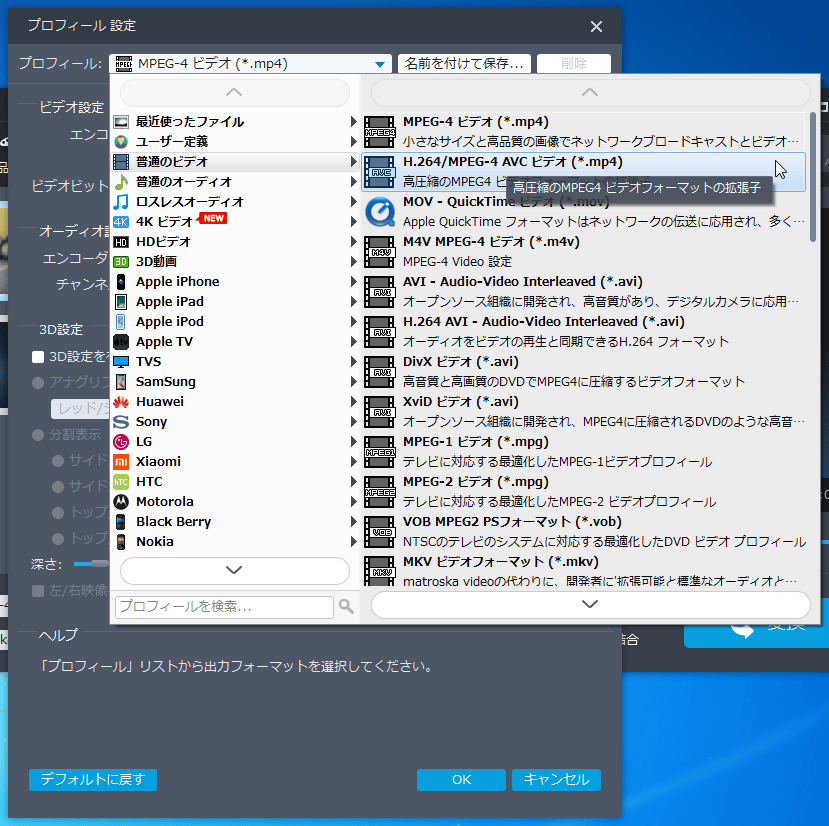This screenshot has width=829, height=826.
Task: Click the profile search input field
Action: click(x=224, y=607)
